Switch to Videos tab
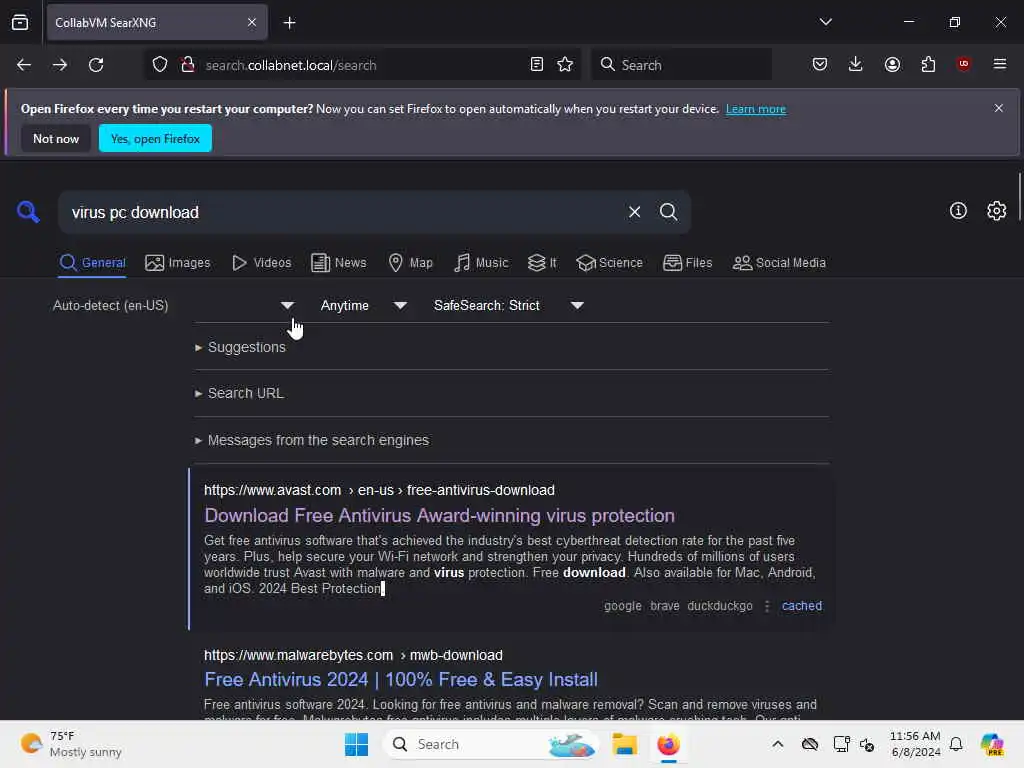1024x768 pixels. coord(261,263)
